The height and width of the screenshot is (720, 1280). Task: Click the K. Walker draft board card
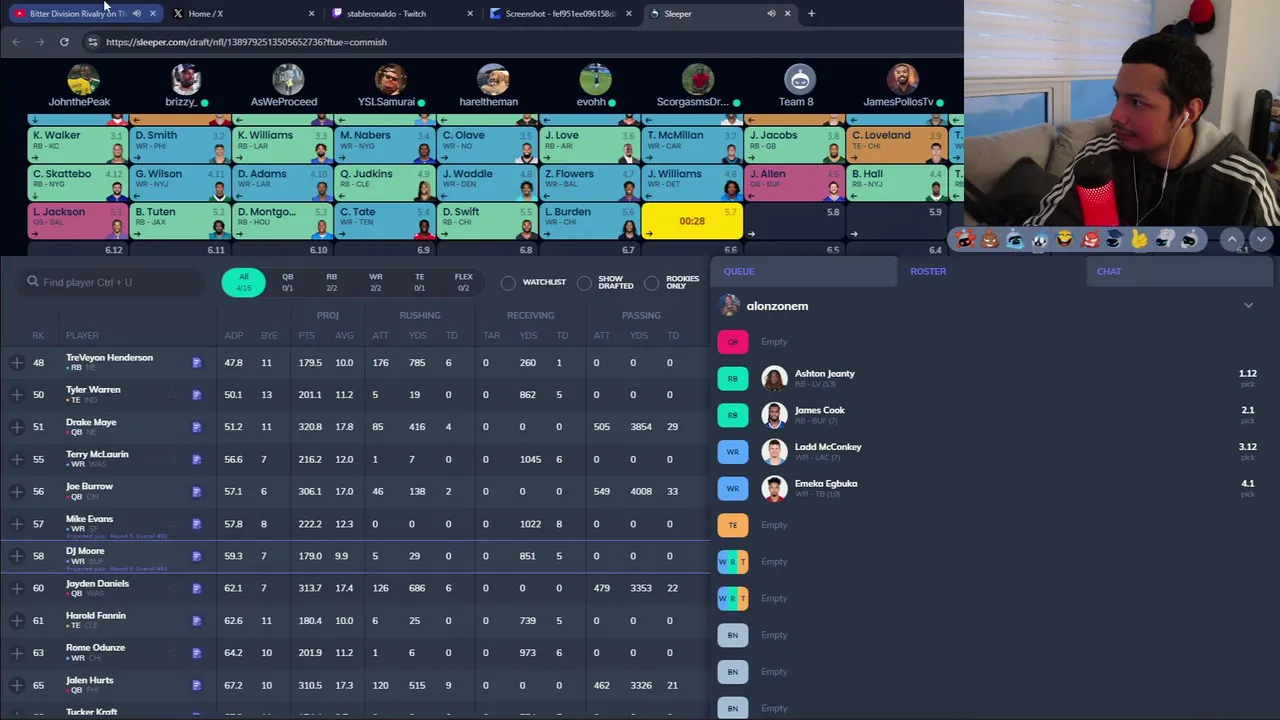(77, 144)
